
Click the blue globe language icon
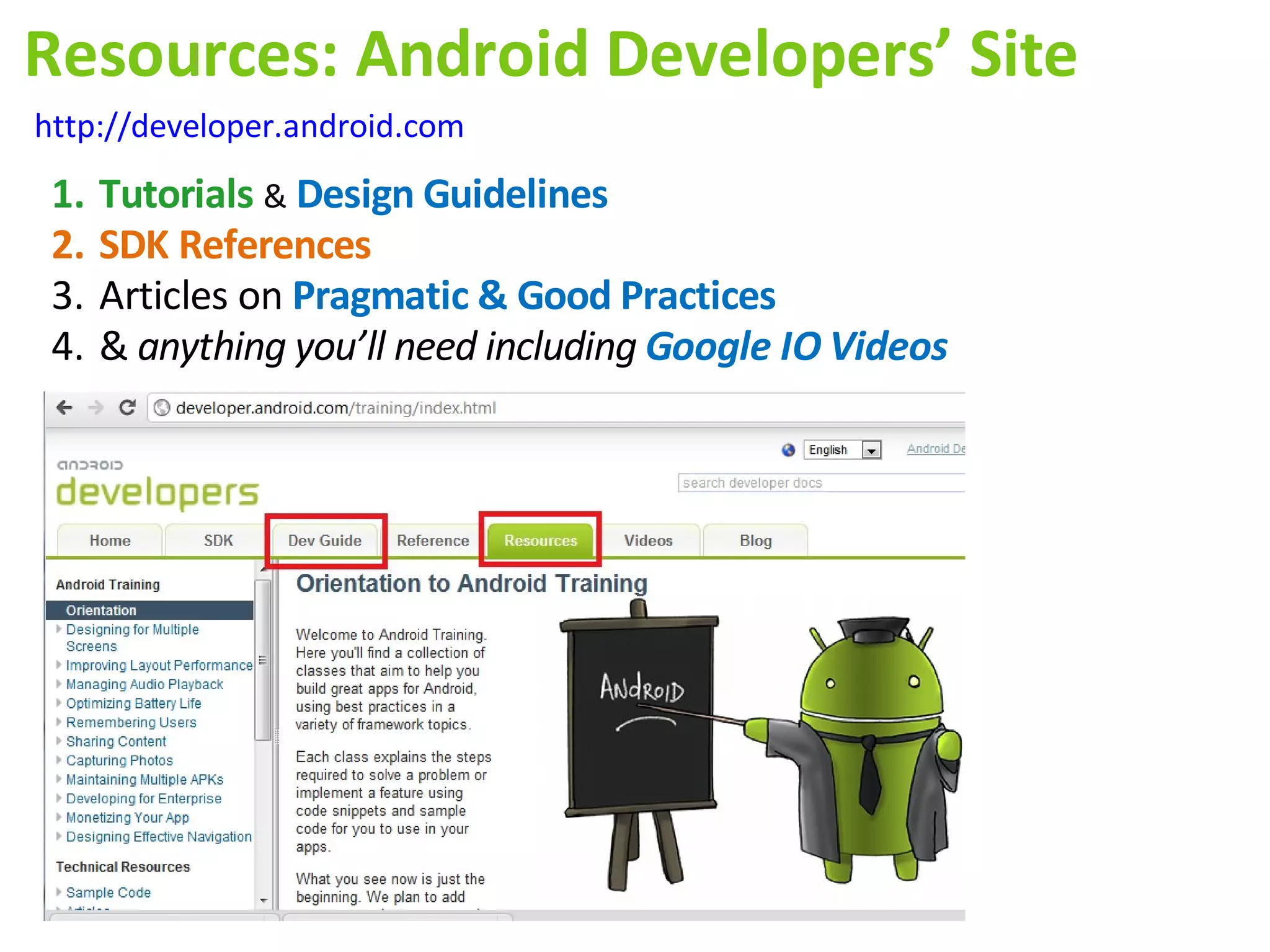point(788,450)
